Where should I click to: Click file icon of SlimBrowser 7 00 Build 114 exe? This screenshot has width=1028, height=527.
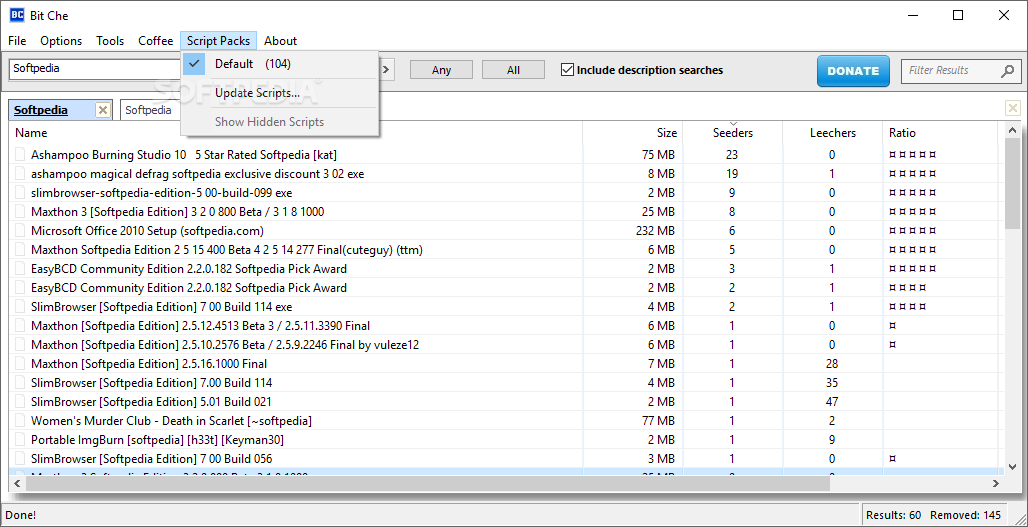[x=20, y=307]
